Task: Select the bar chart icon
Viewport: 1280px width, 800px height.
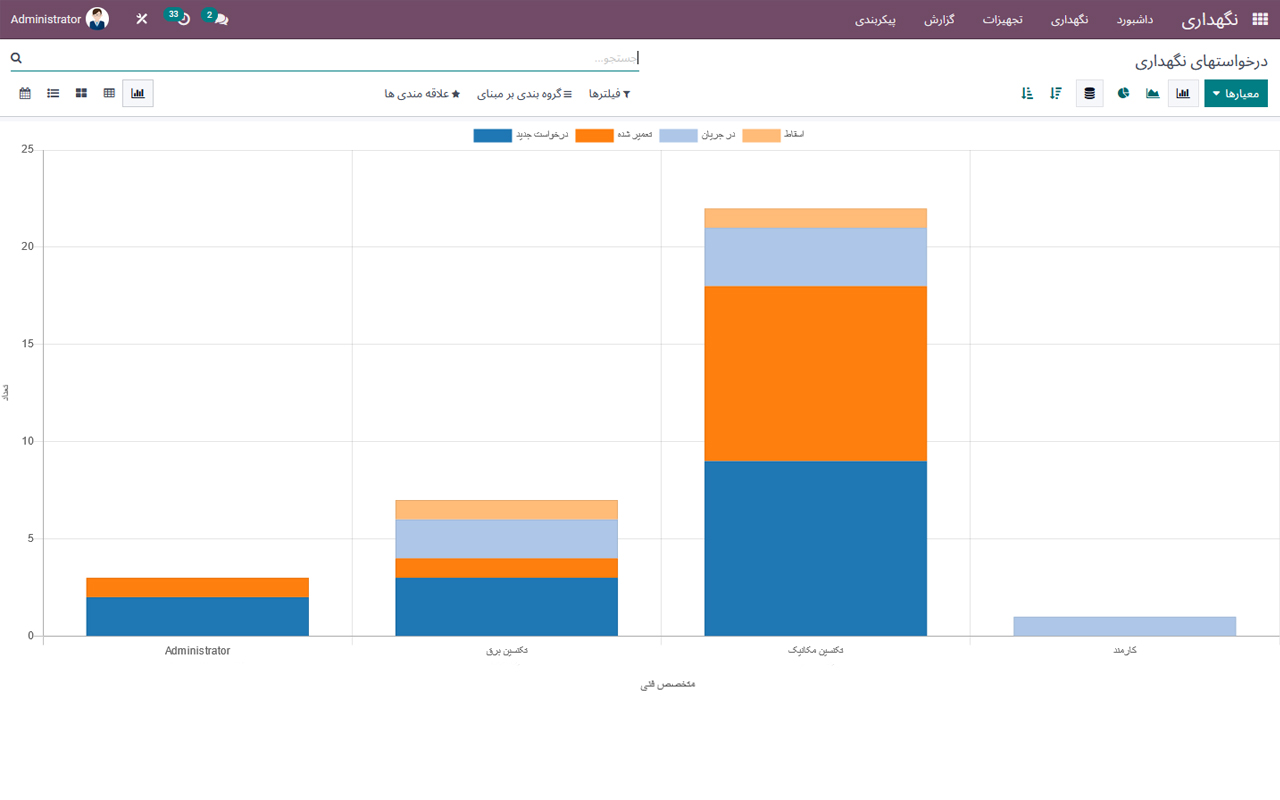Action: tap(1183, 93)
